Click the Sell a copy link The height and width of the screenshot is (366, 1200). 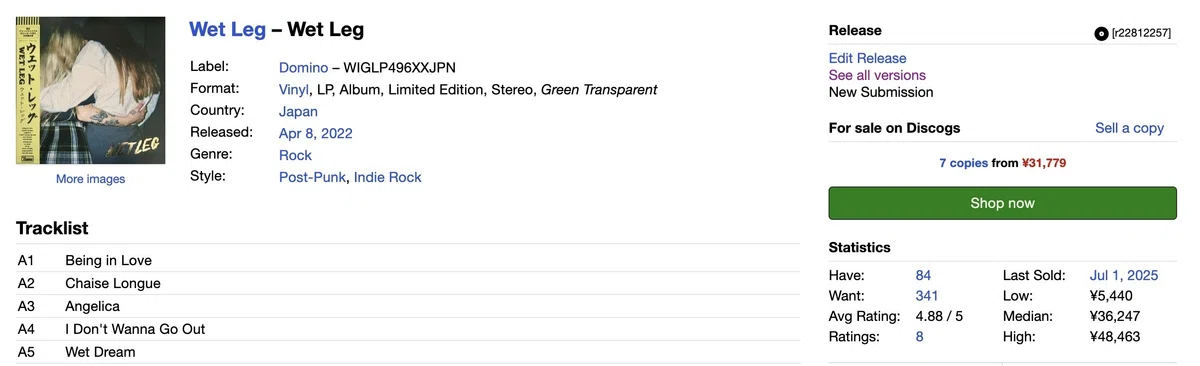pyautogui.click(x=1130, y=128)
